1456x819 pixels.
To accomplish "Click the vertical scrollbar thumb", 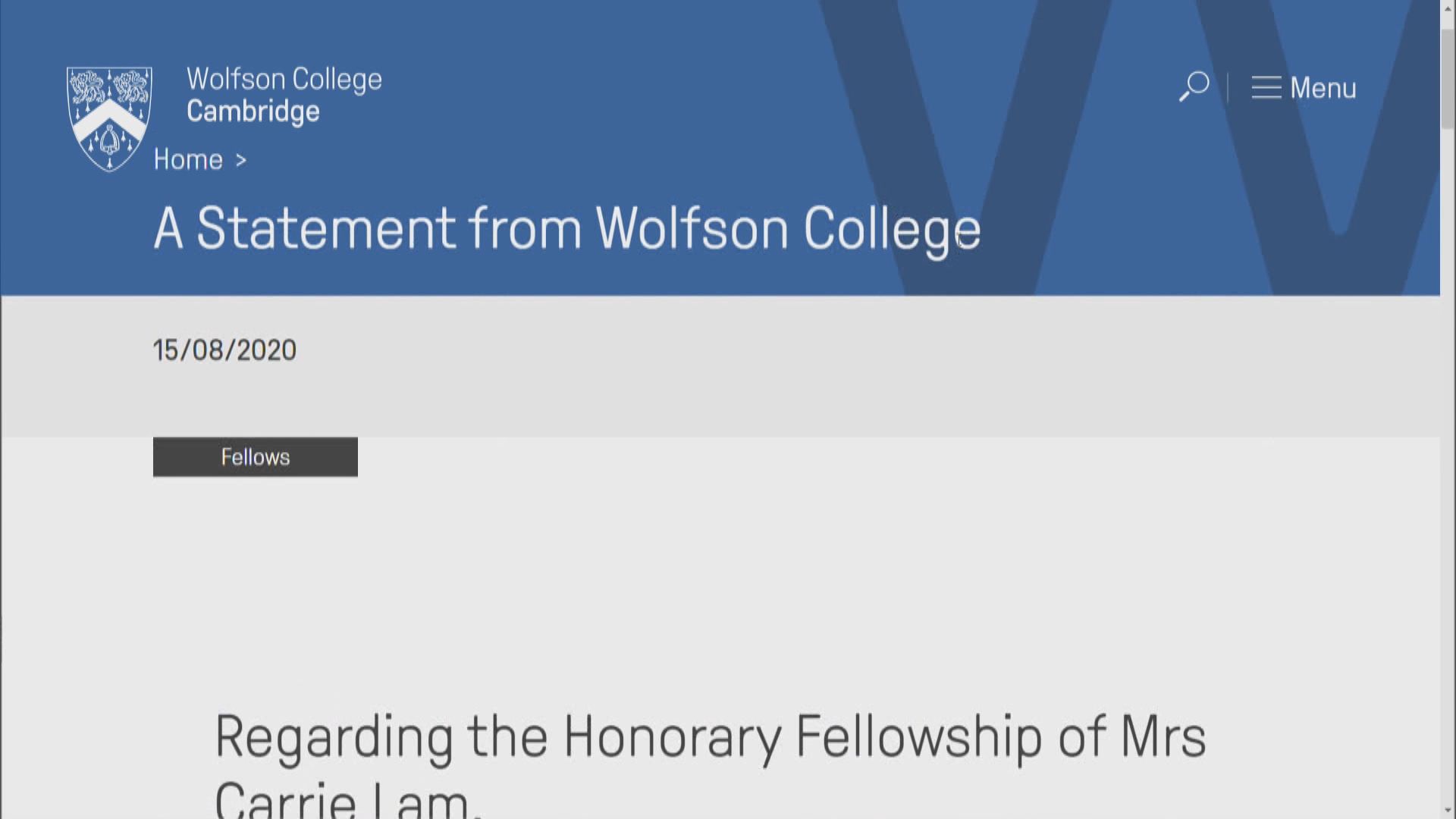I will (1448, 76).
